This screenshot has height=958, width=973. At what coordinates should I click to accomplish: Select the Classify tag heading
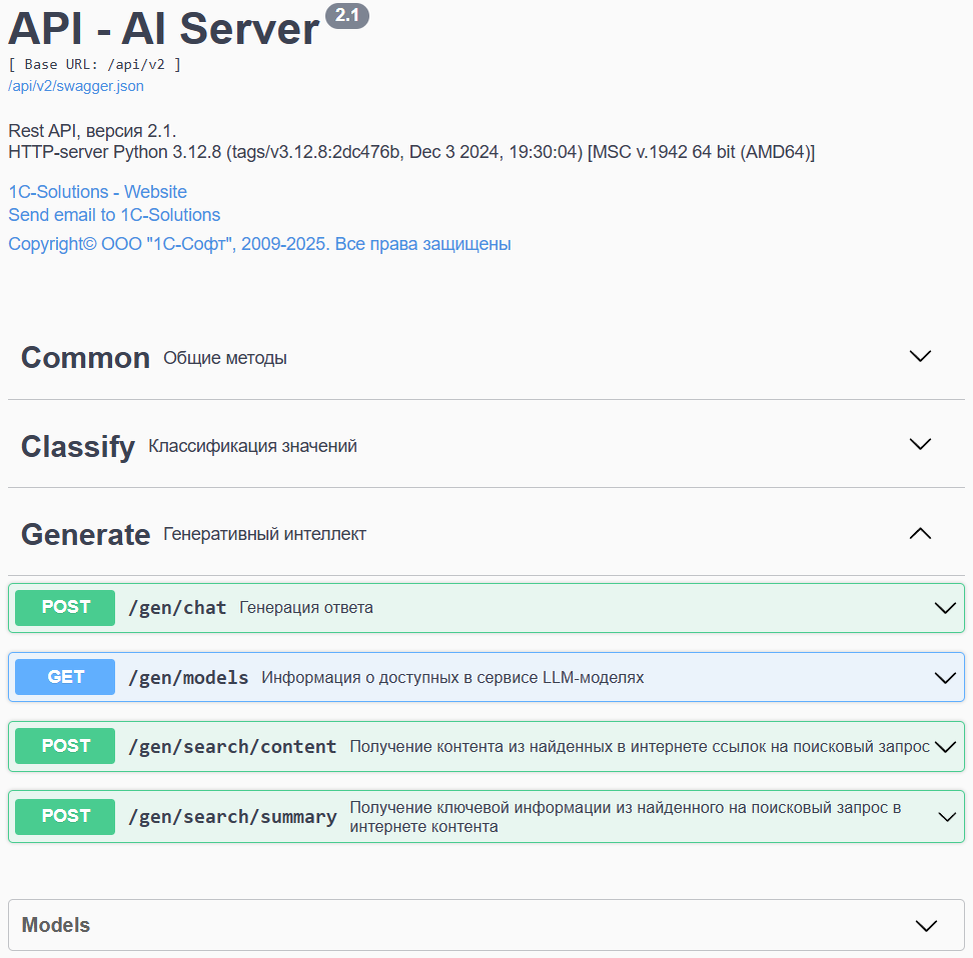pyautogui.click(x=78, y=446)
